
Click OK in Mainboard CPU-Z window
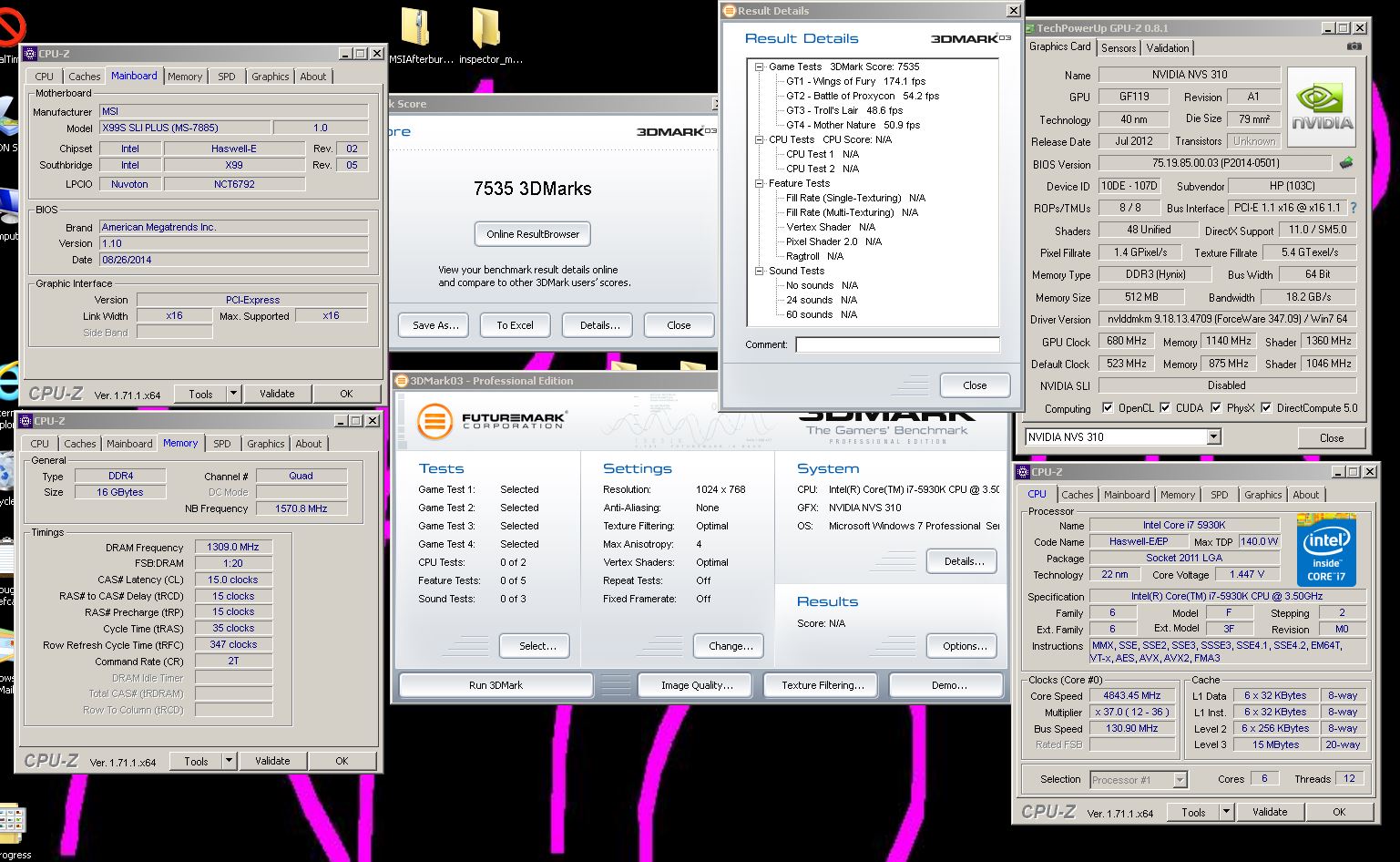point(346,394)
